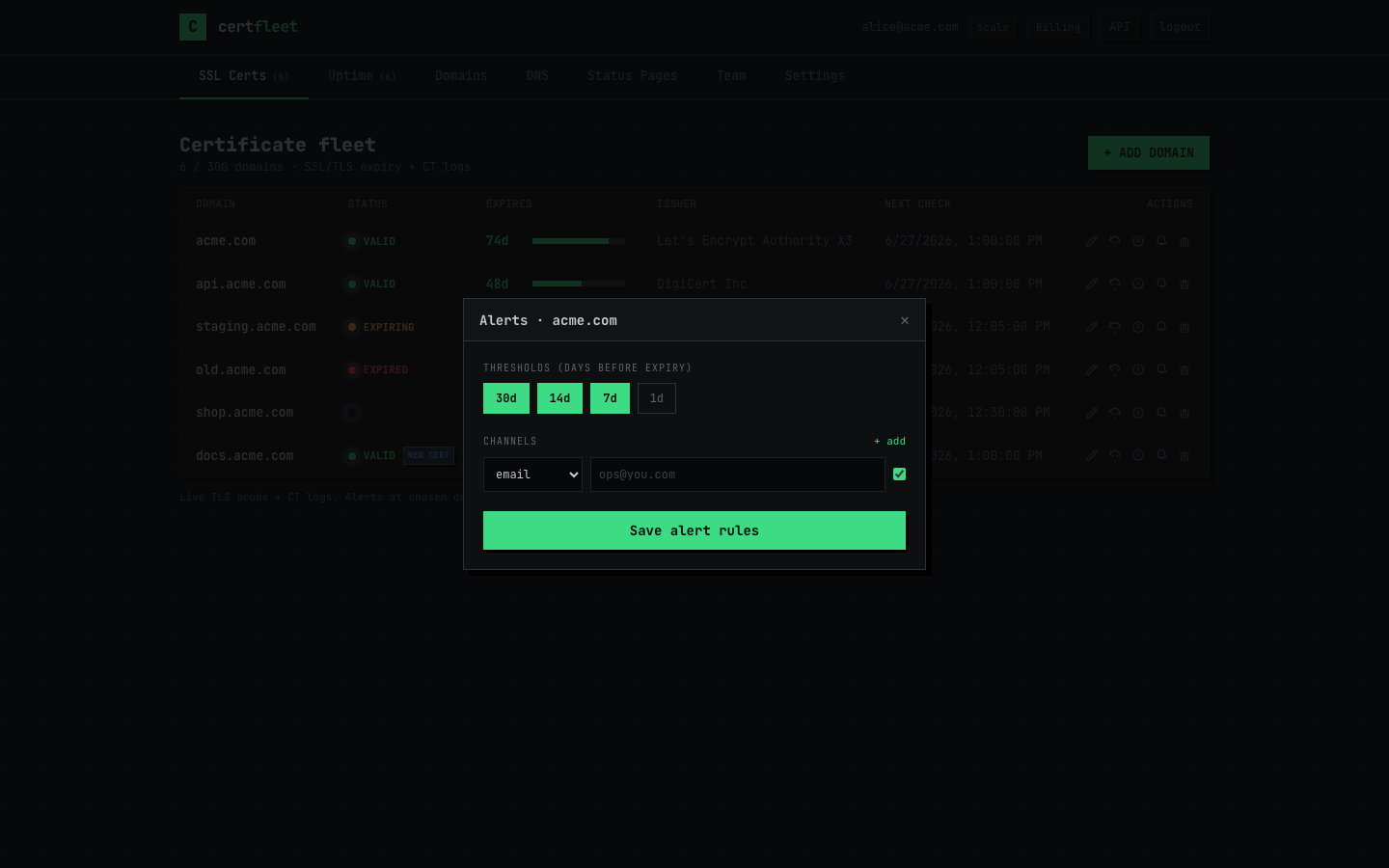1389x868 pixels.
Task: Open bell alerts icon for api.acme.com
Action: pos(1161,284)
